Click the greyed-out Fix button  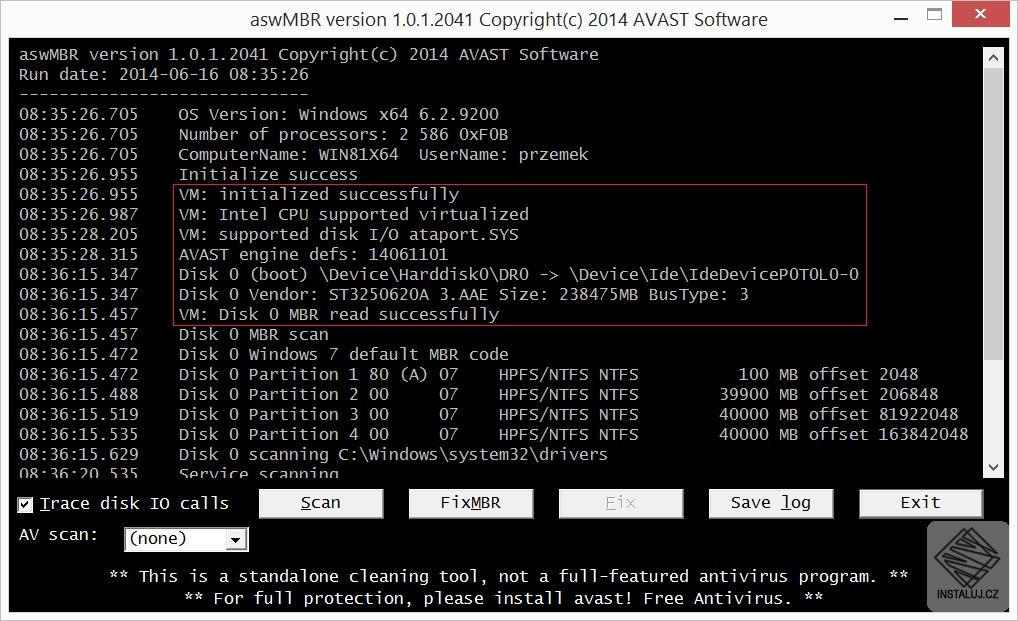620,503
